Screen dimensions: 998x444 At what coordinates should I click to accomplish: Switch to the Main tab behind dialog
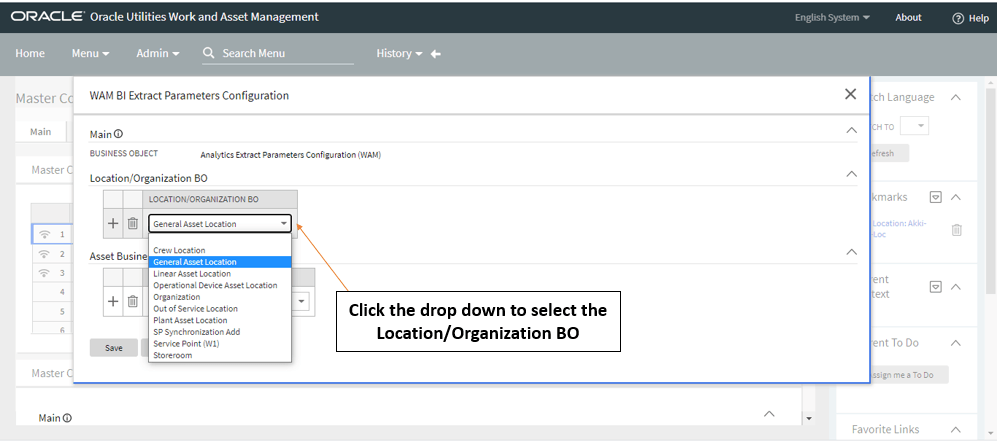pos(41,132)
